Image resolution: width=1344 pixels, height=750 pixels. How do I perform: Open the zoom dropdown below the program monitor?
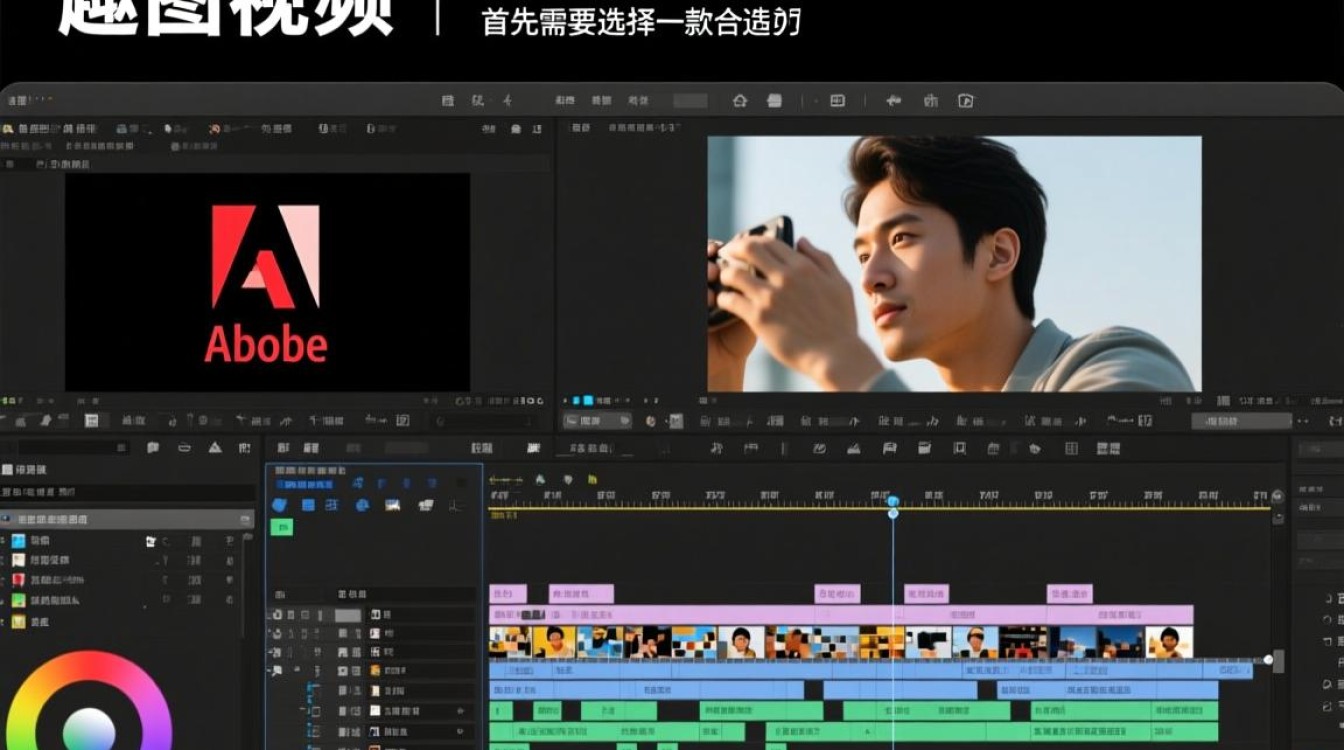[597, 421]
